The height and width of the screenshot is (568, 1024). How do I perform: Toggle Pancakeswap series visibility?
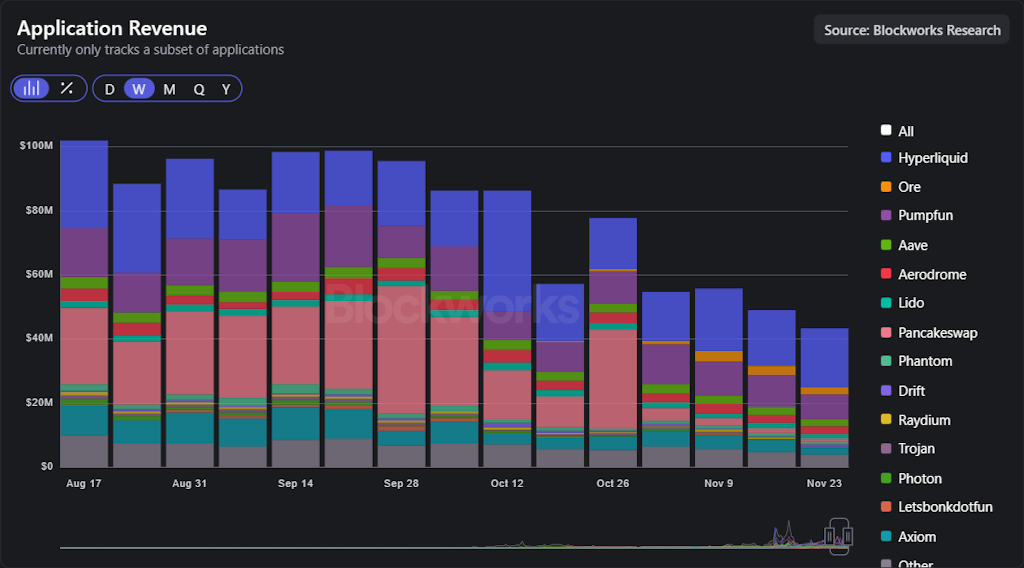click(937, 333)
